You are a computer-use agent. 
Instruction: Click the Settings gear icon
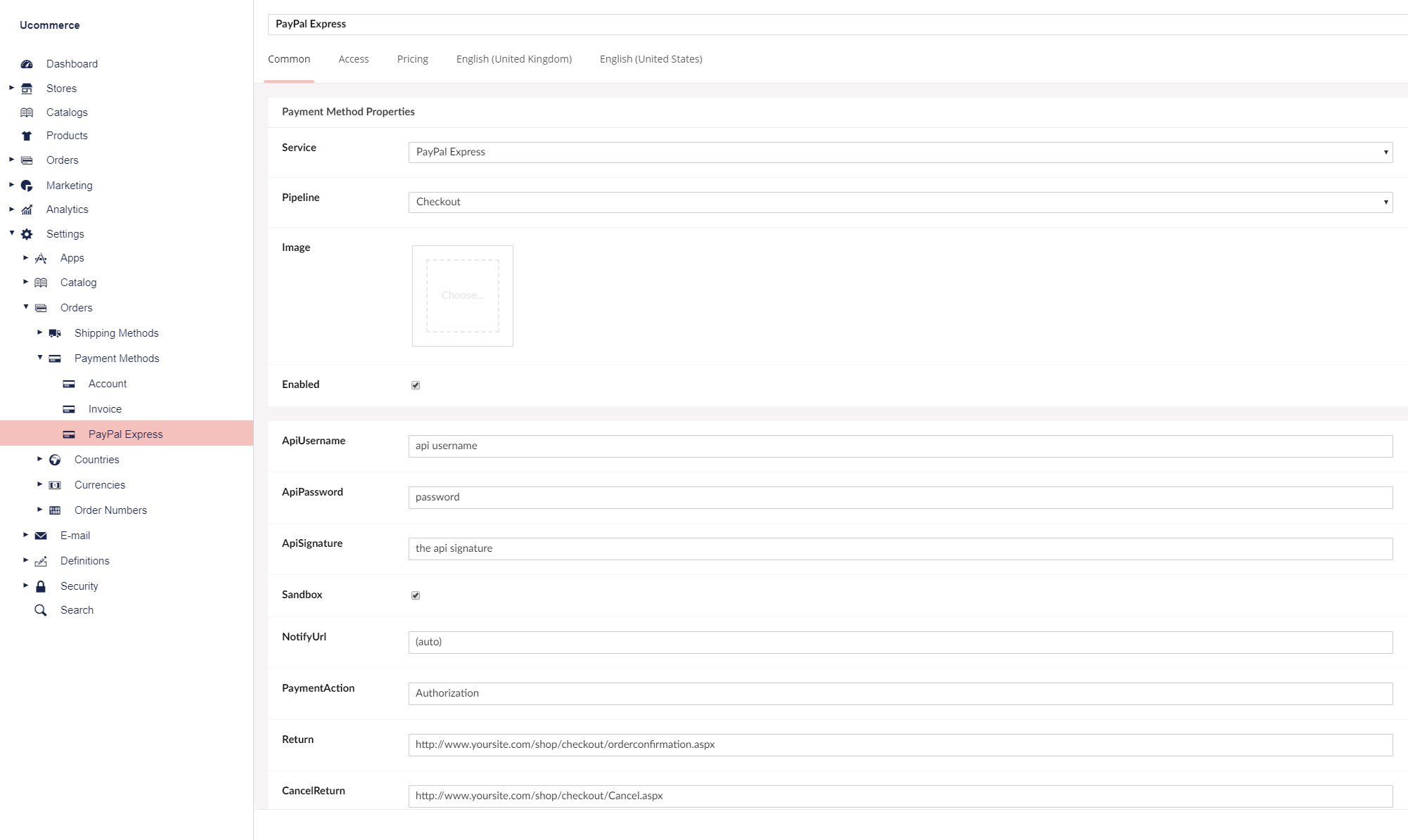click(27, 234)
